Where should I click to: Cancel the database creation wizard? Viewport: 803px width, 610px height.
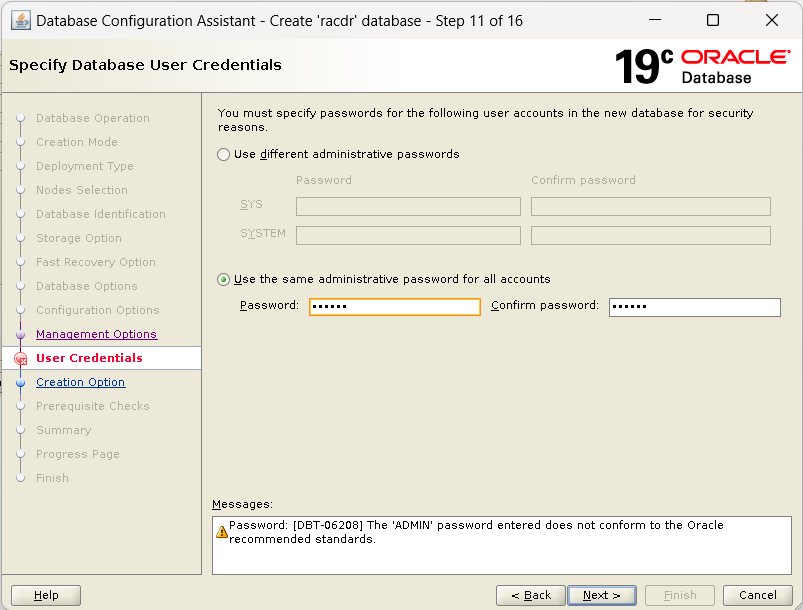pos(757,595)
